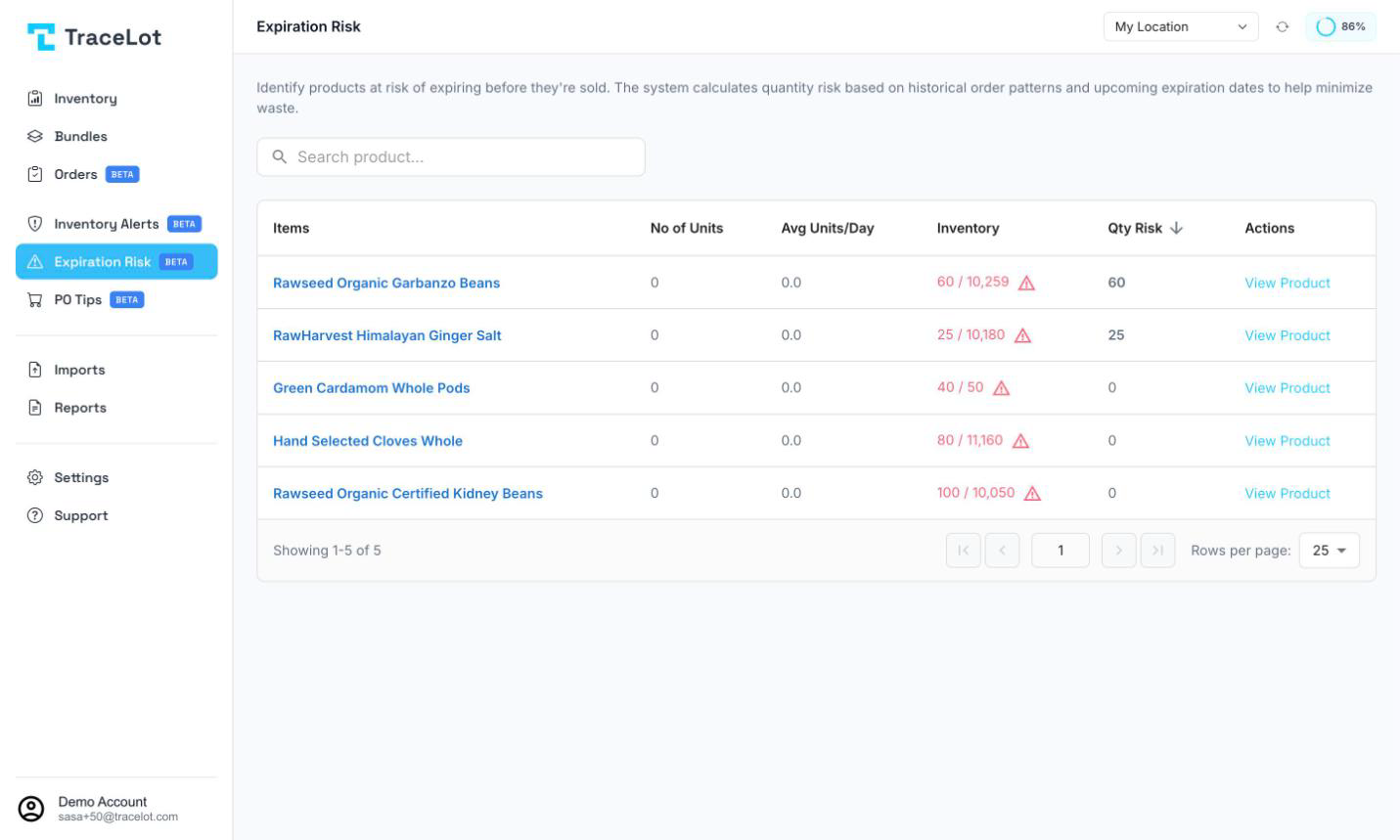Click the Qty Risk column header

1135,228
